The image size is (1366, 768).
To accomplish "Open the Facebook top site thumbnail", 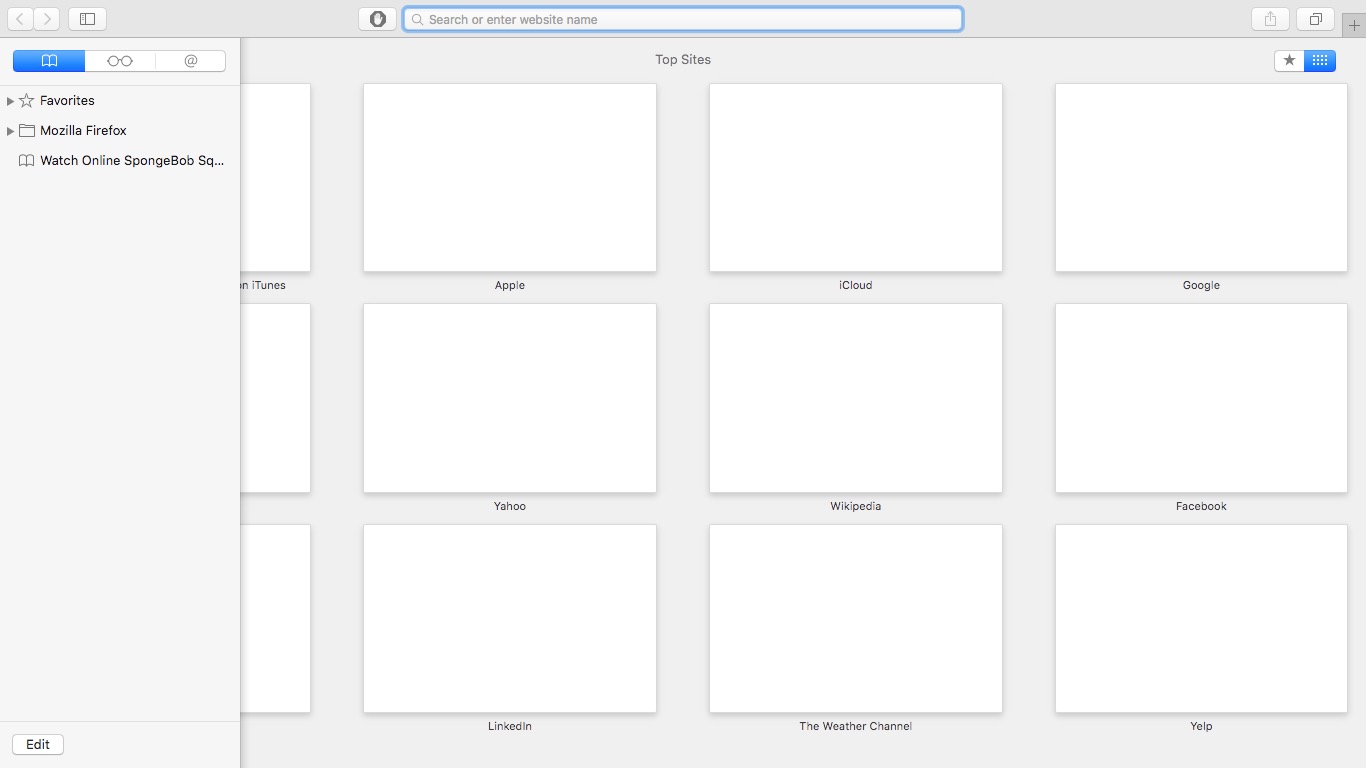I will [x=1201, y=398].
